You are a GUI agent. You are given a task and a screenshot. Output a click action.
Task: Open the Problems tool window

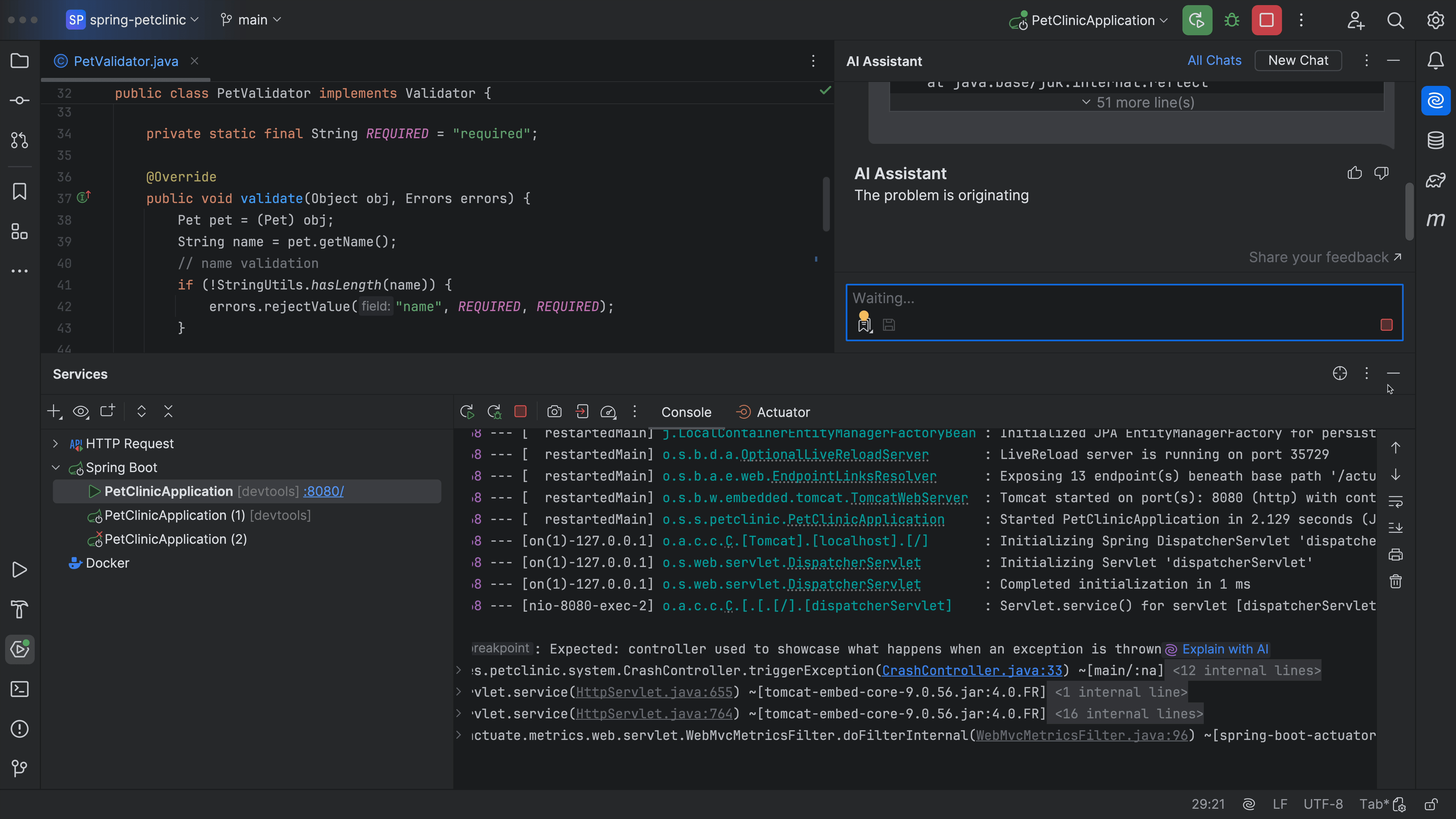pyautogui.click(x=20, y=729)
